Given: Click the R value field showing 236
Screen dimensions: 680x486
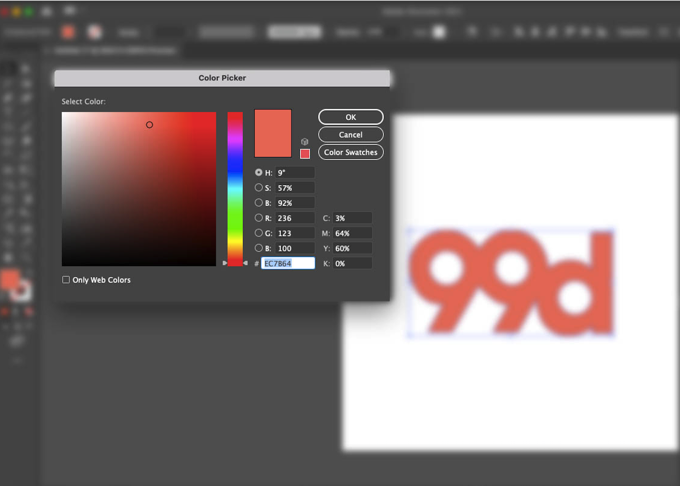Looking at the screenshot, I should [295, 218].
